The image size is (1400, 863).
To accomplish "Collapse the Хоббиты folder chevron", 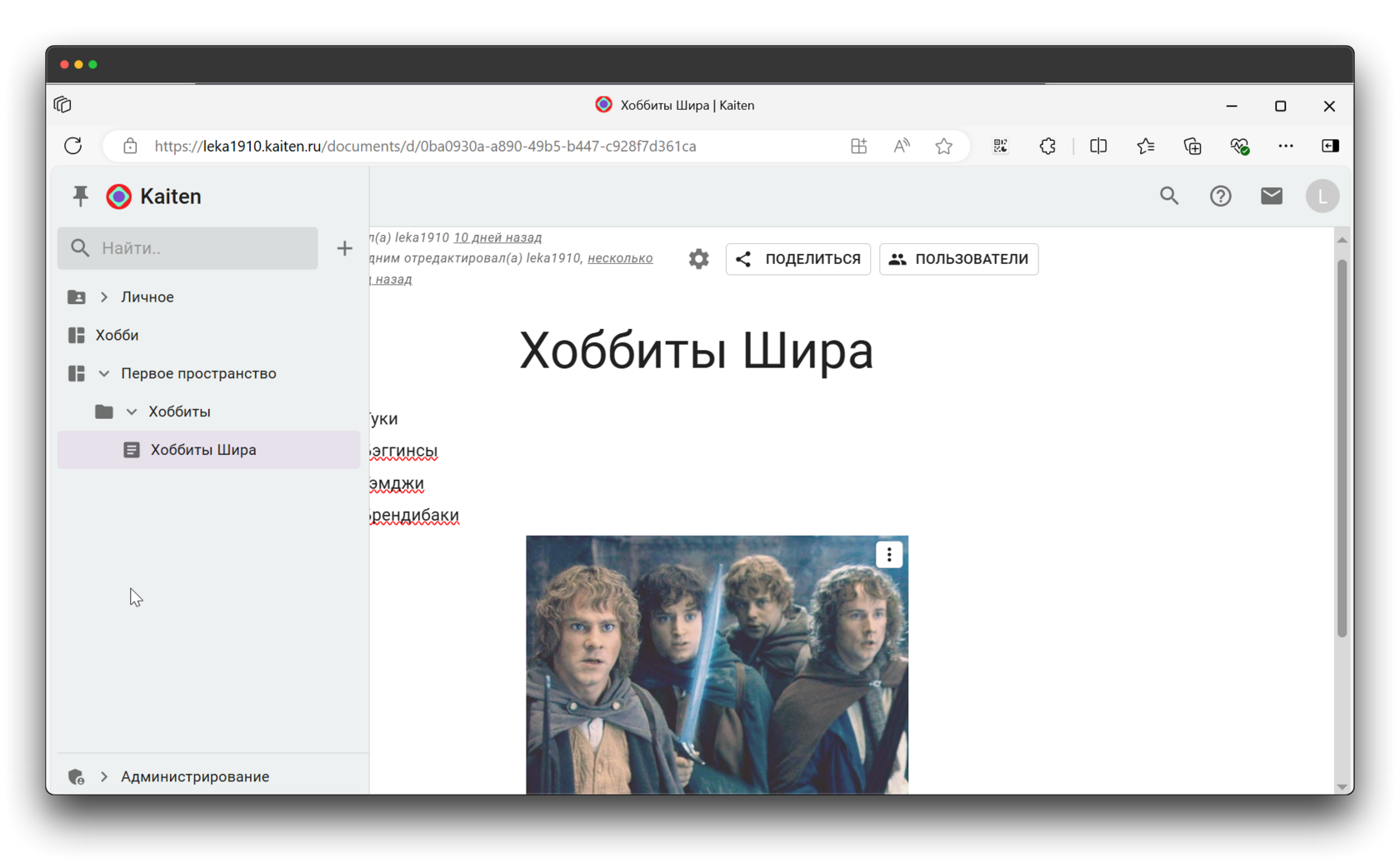I will pos(132,412).
